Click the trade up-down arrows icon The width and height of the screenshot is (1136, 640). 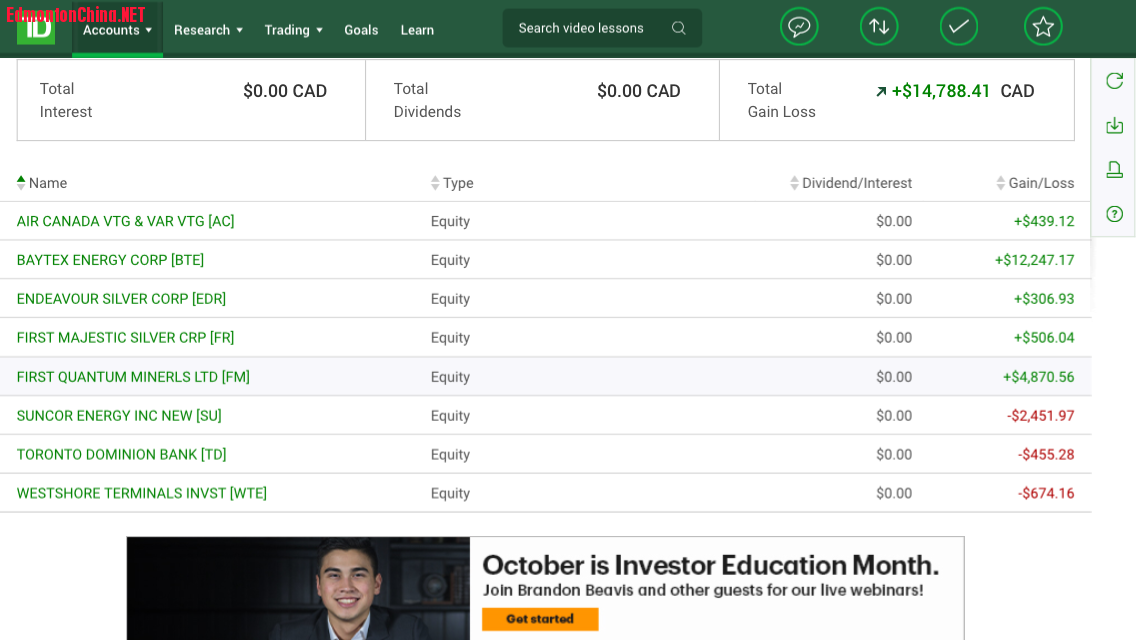pos(879,28)
